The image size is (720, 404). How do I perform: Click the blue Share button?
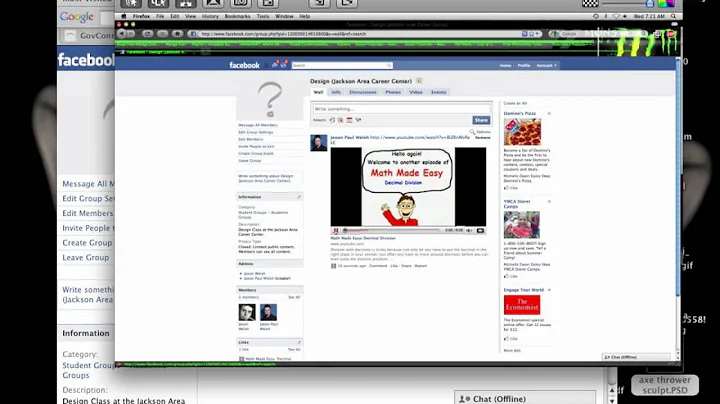481,120
